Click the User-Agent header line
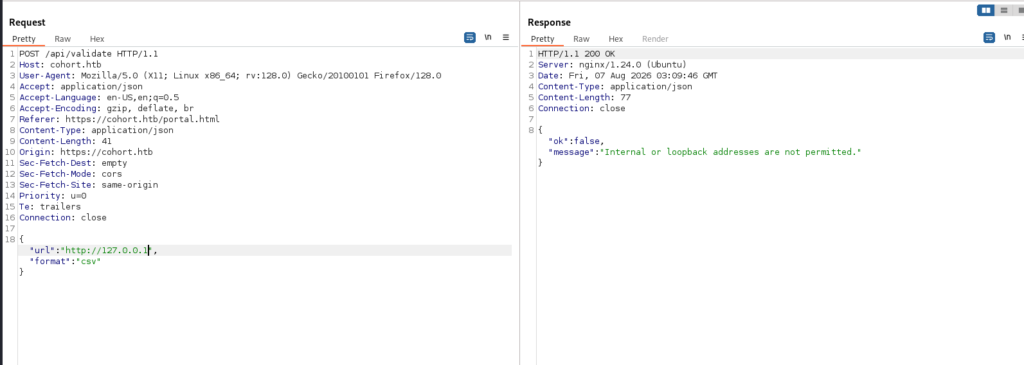Image resolution: width=1024 pixels, height=365 pixels. click(230, 76)
